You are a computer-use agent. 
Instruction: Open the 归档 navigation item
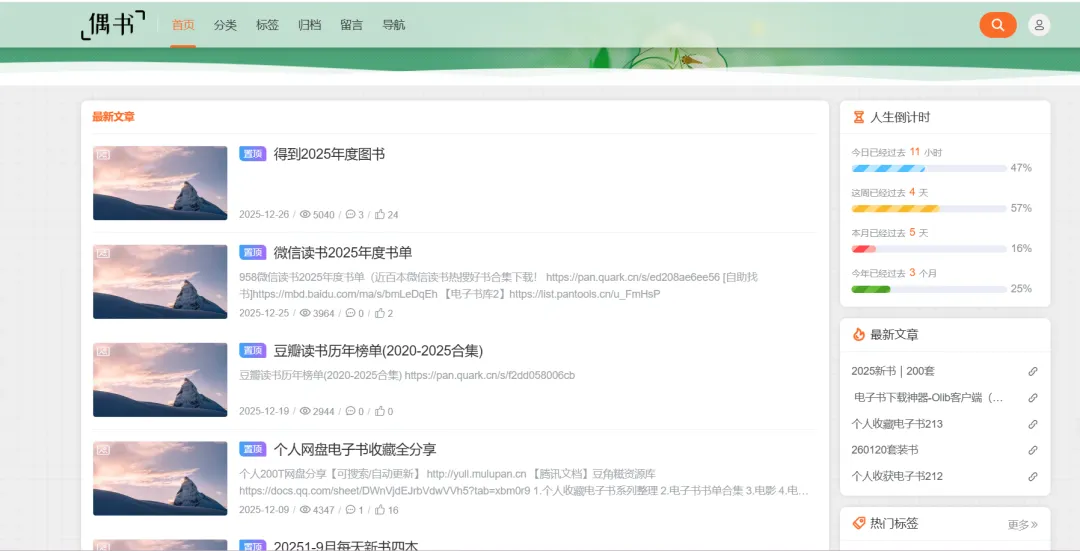(309, 25)
